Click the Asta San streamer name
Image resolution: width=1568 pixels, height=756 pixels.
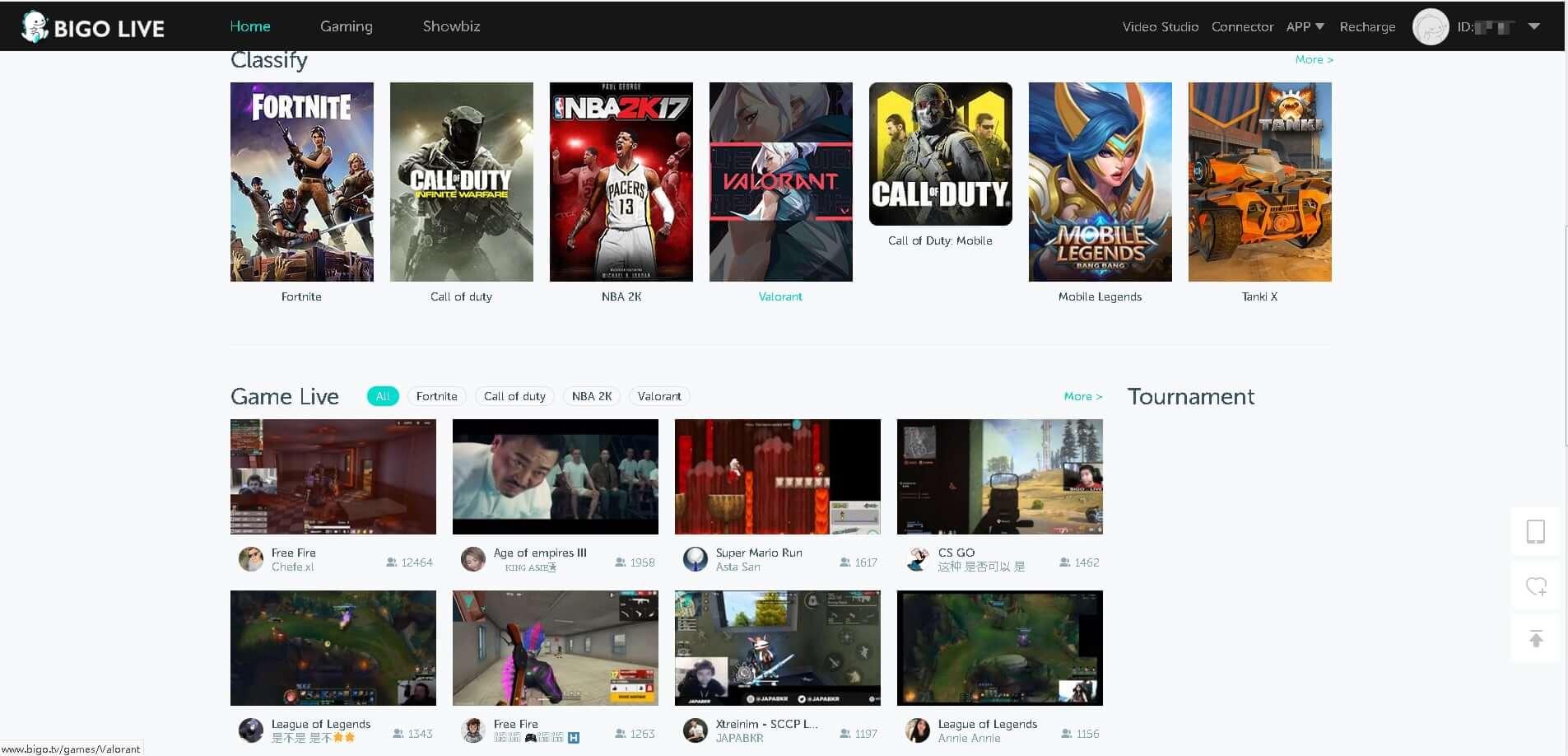(737, 567)
